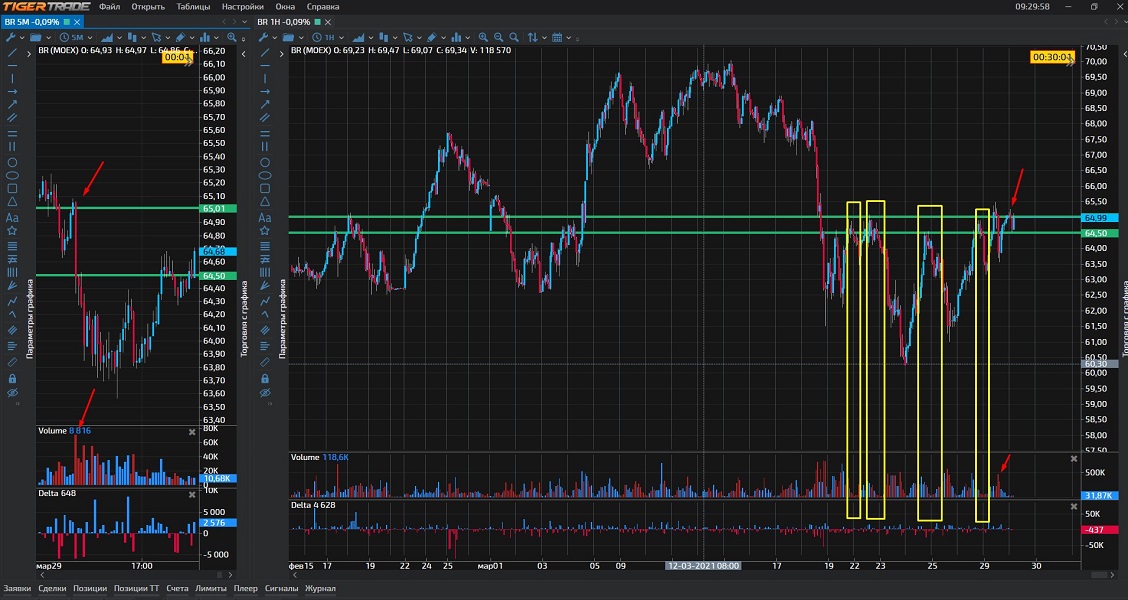Select the triangle tool in 5M drawing sidebar
The width and height of the screenshot is (1128, 600).
pos(12,202)
